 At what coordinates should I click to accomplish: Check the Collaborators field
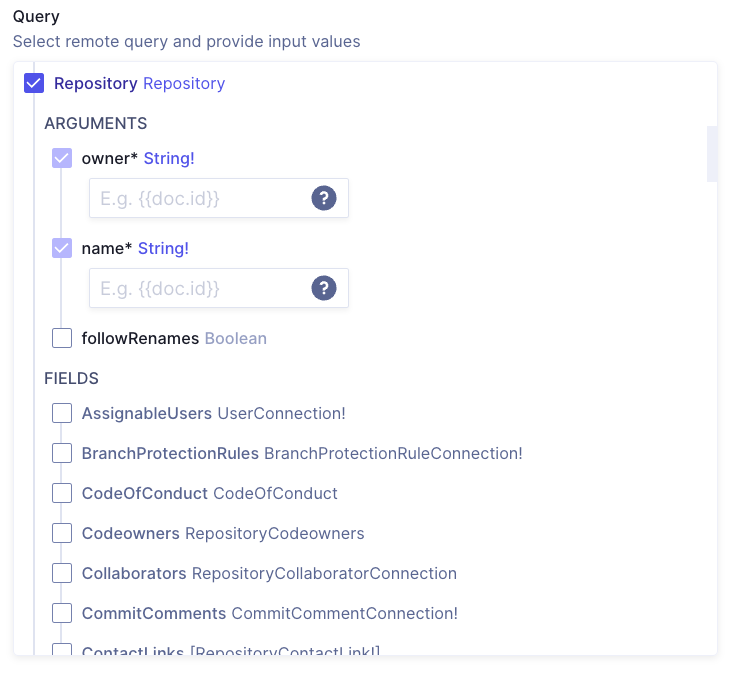tap(62, 573)
